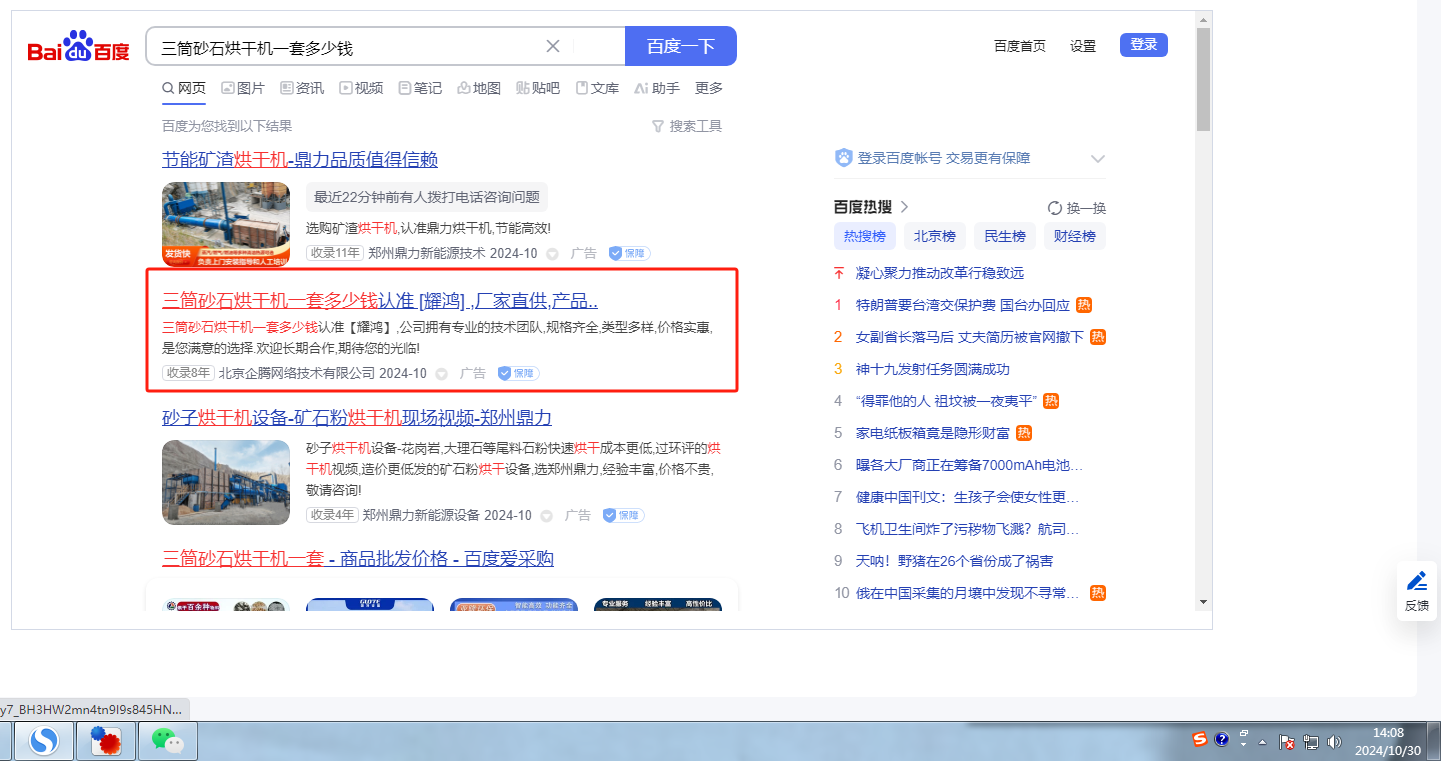Click the page vertical scrollbar thumb

(1203, 80)
